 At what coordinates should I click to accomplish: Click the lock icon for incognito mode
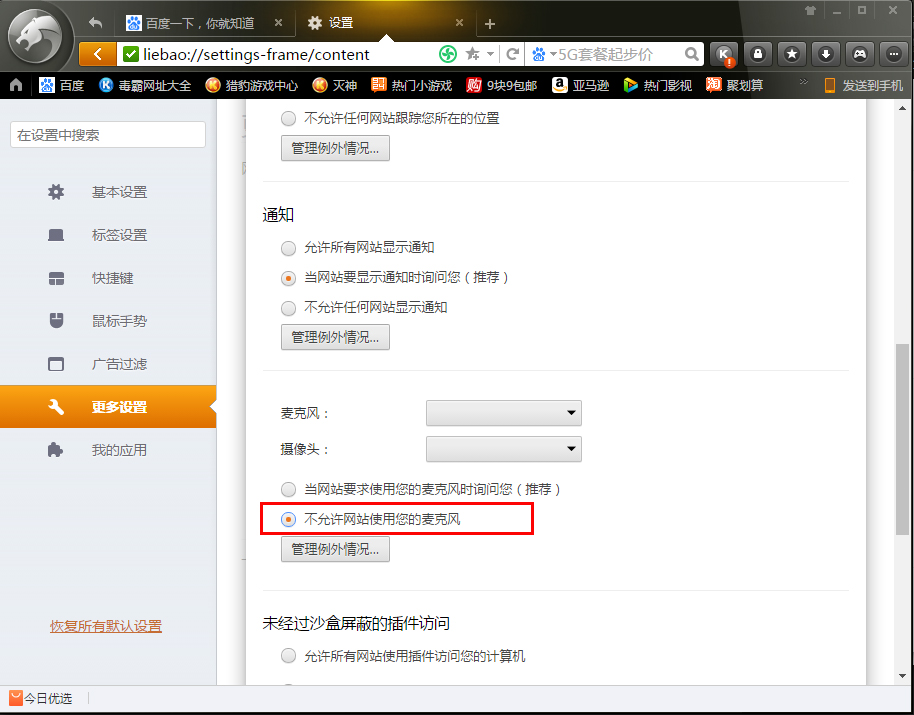coord(757,54)
